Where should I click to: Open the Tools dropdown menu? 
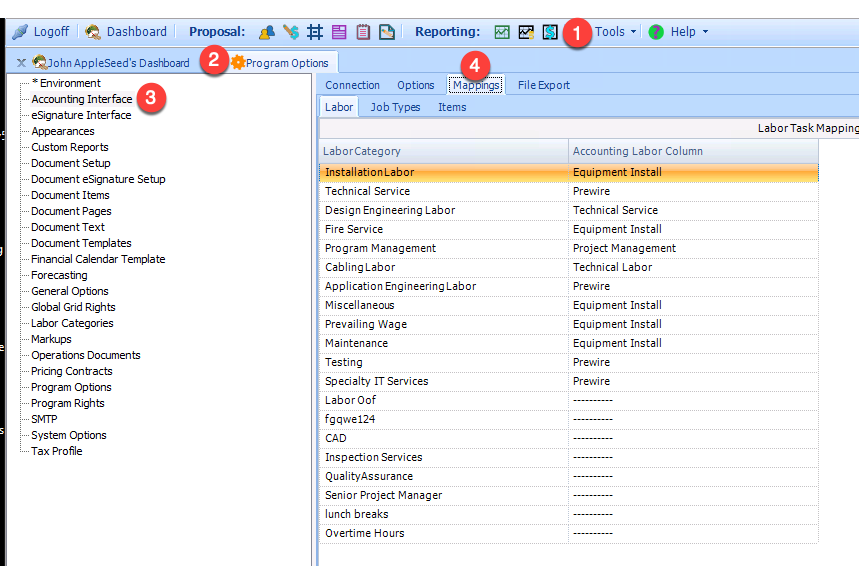click(x=615, y=32)
